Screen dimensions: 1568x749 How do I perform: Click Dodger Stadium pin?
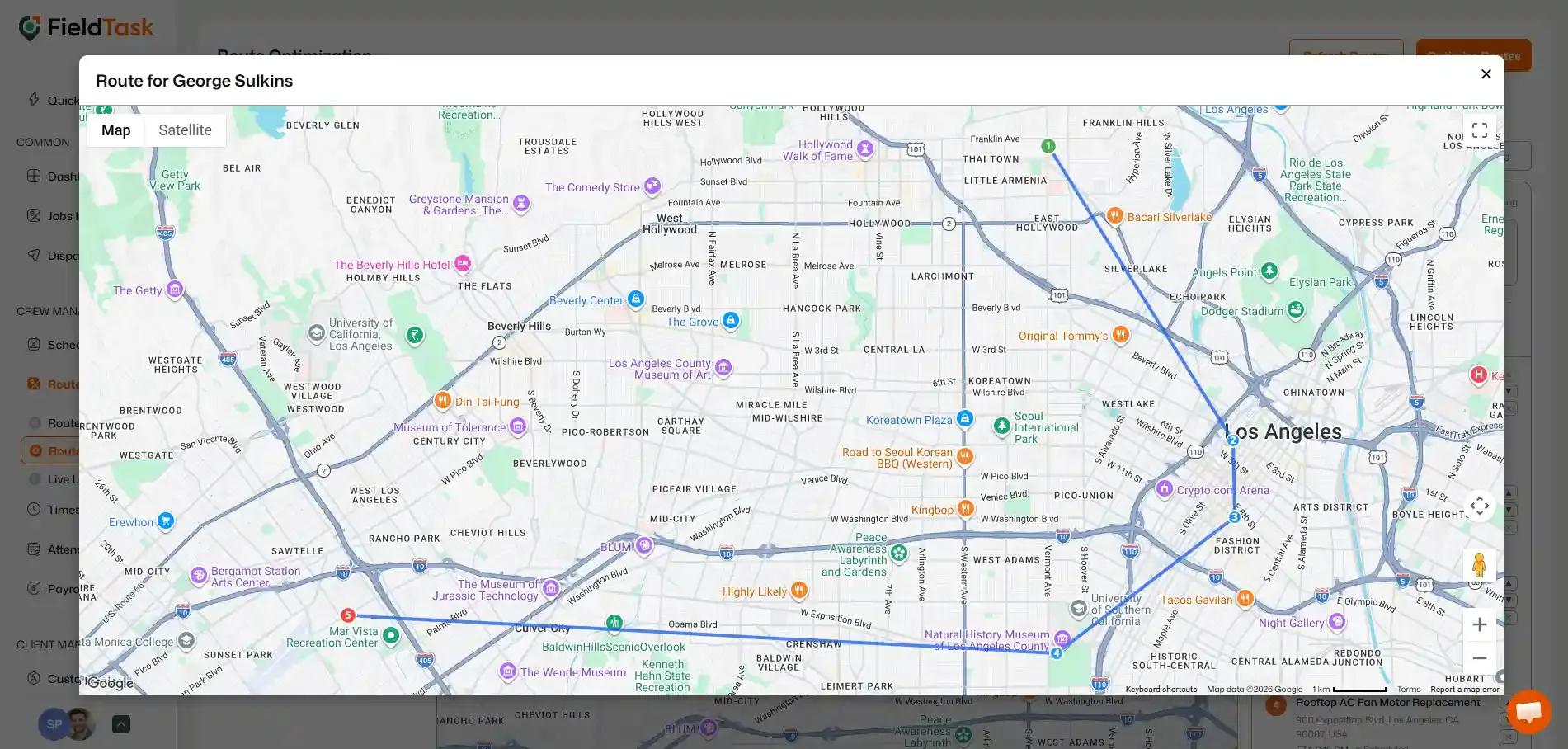[1296, 310]
